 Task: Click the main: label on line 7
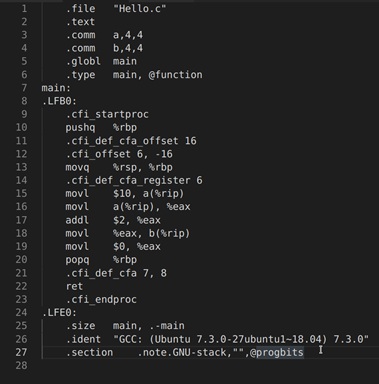(56, 88)
